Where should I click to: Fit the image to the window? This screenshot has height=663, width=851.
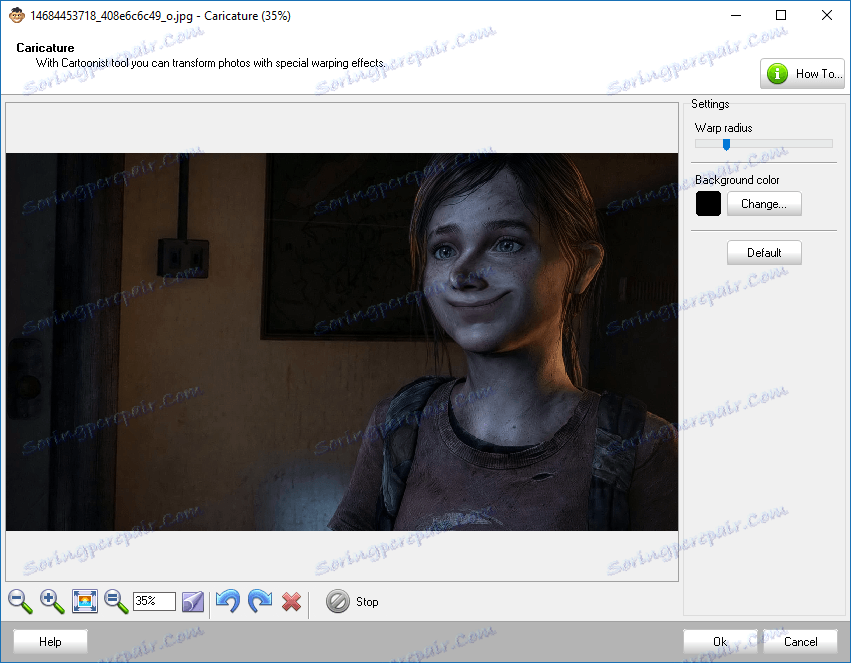[x=85, y=601]
